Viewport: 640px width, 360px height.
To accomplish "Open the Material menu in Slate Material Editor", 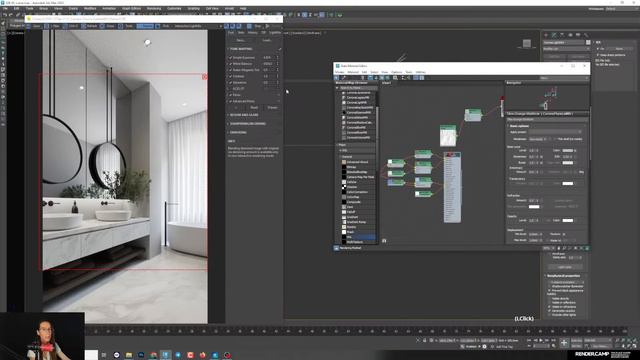I will [353, 72].
